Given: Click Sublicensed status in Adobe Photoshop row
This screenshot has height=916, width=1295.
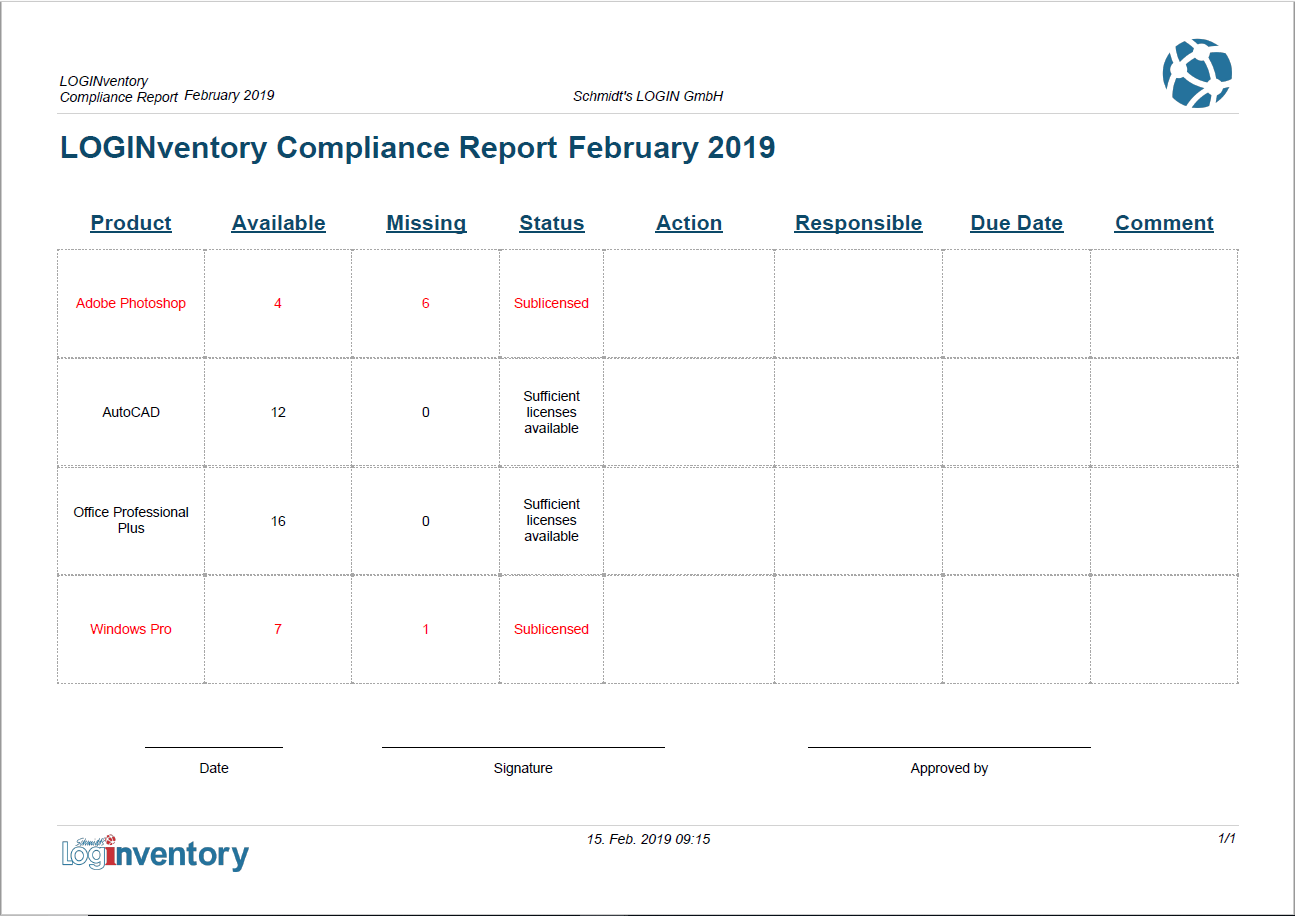Looking at the screenshot, I should (551, 303).
